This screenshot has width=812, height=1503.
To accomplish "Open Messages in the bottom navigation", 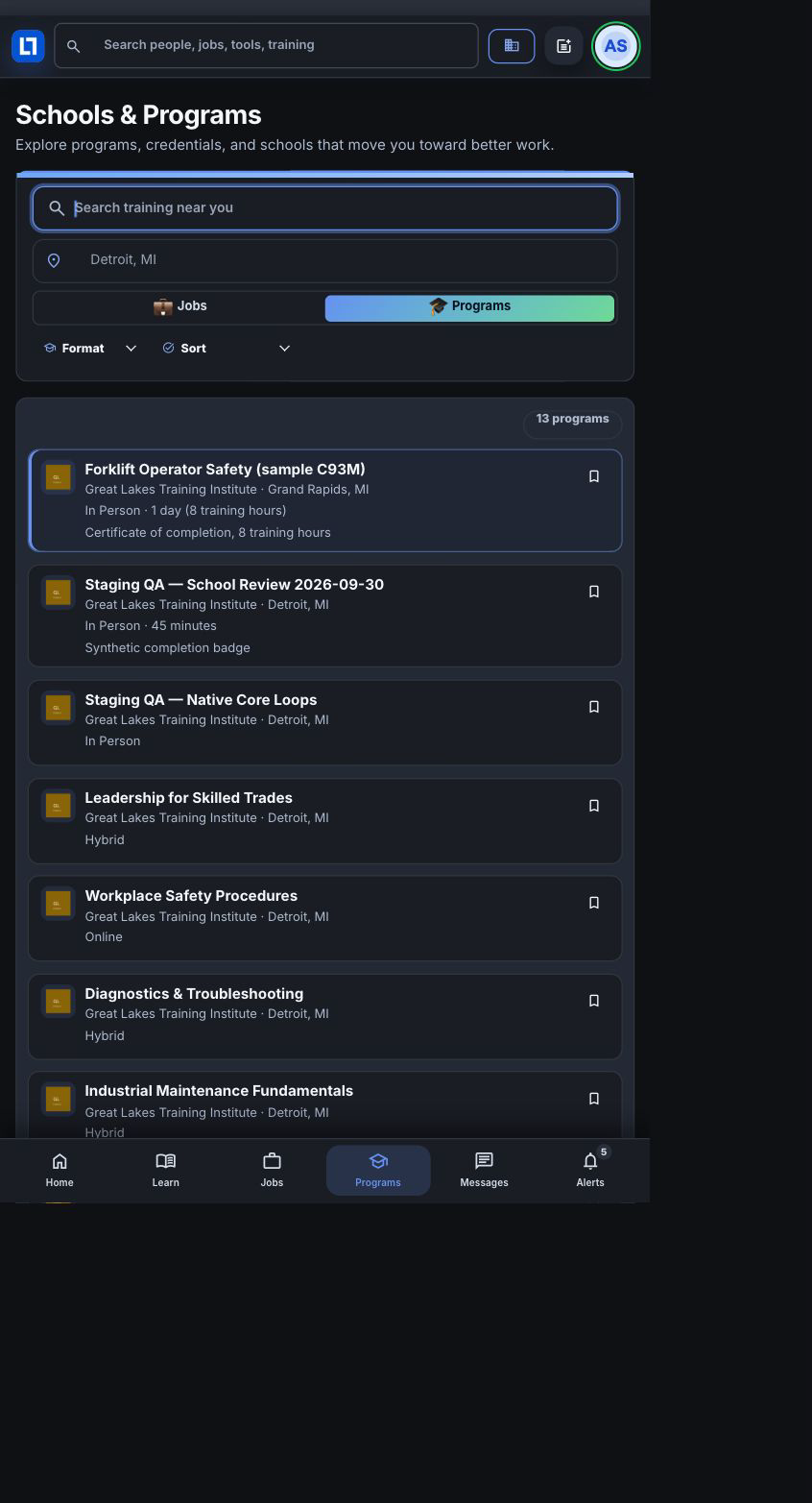I will coord(484,1170).
